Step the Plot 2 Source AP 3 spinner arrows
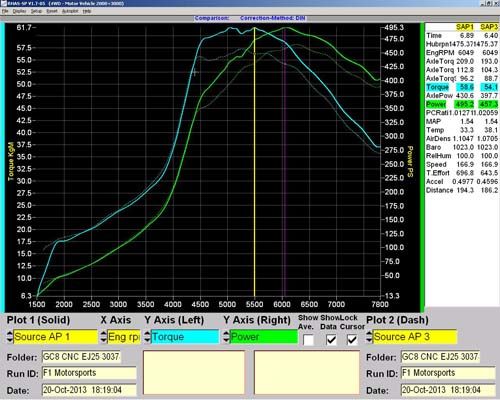The image size is (500, 400). click(369, 337)
